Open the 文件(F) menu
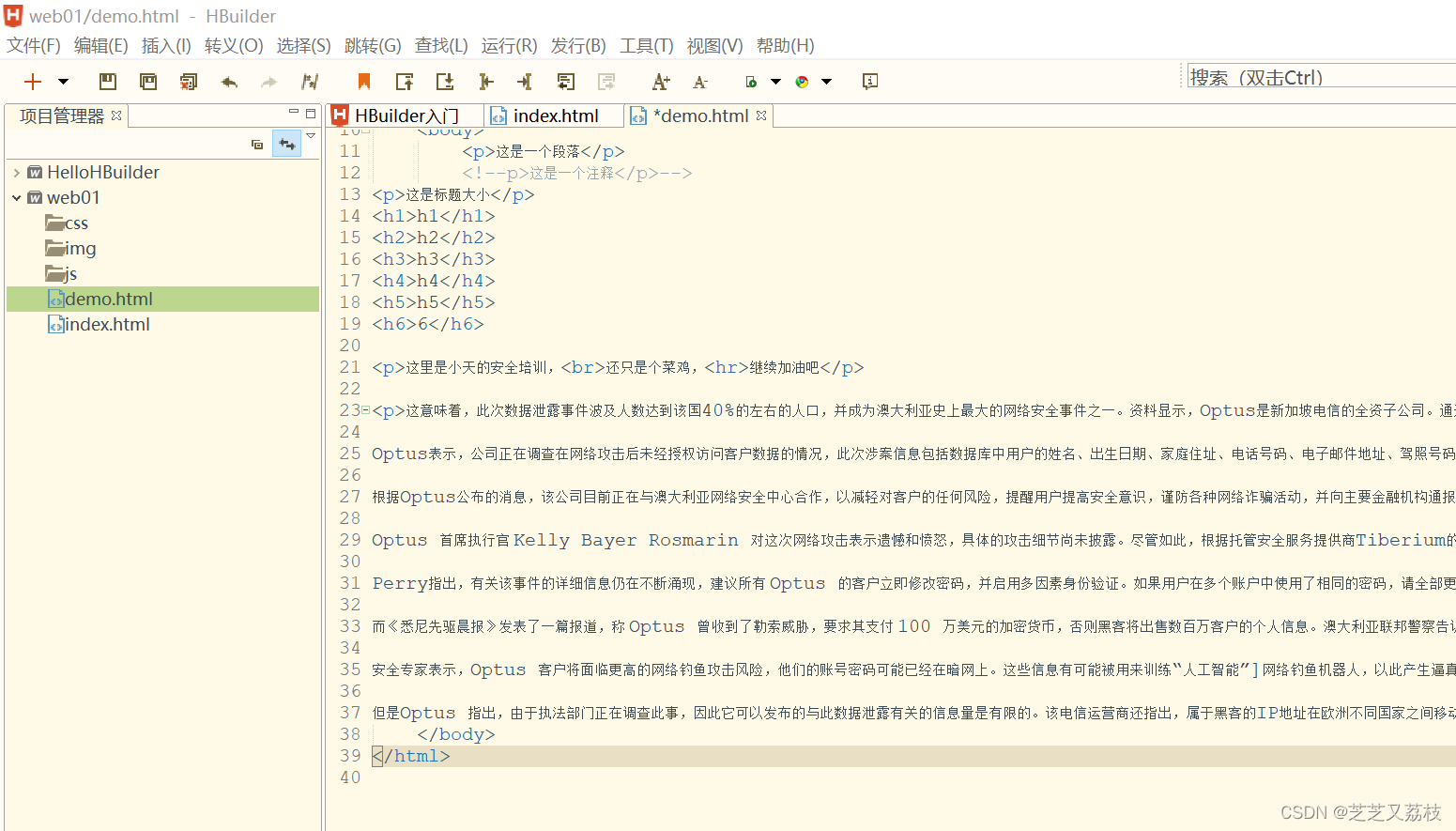This screenshot has height=831, width=1456. click(34, 45)
